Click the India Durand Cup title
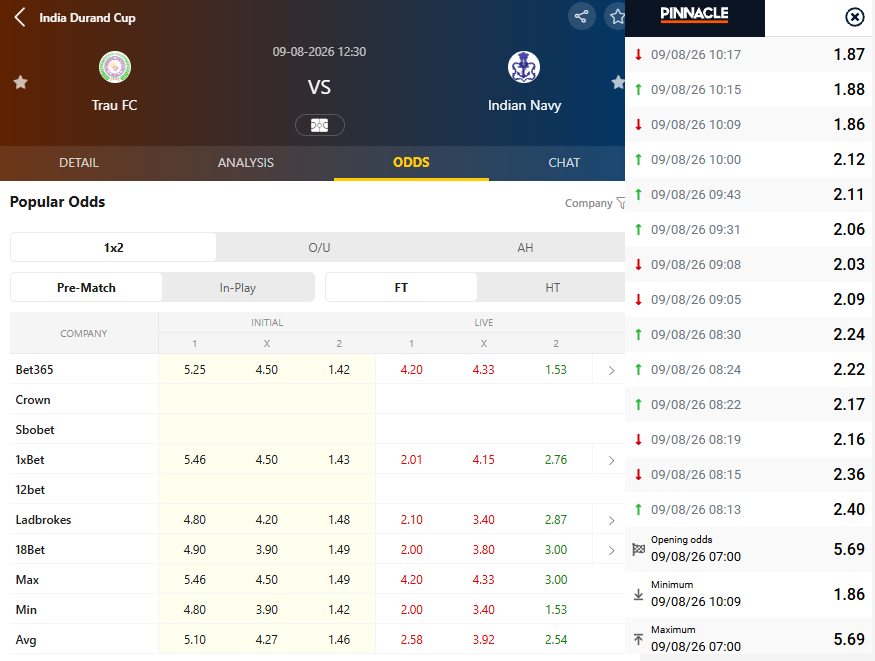This screenshot has height=661, width=875. [x=88, y=18]
